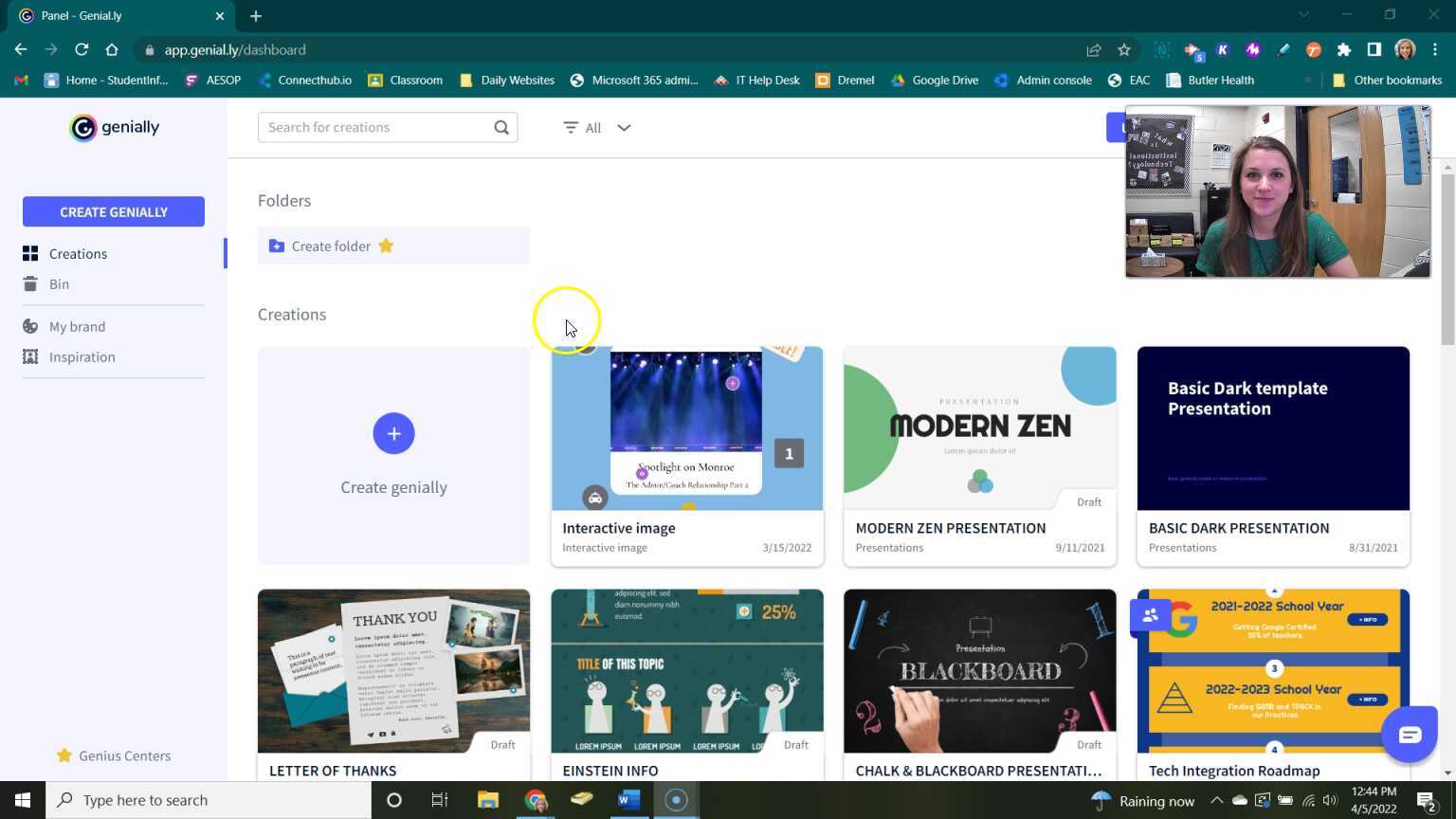Open the Inspiration section
This screenshot has width=1456, height=819.
click(82, 356)
